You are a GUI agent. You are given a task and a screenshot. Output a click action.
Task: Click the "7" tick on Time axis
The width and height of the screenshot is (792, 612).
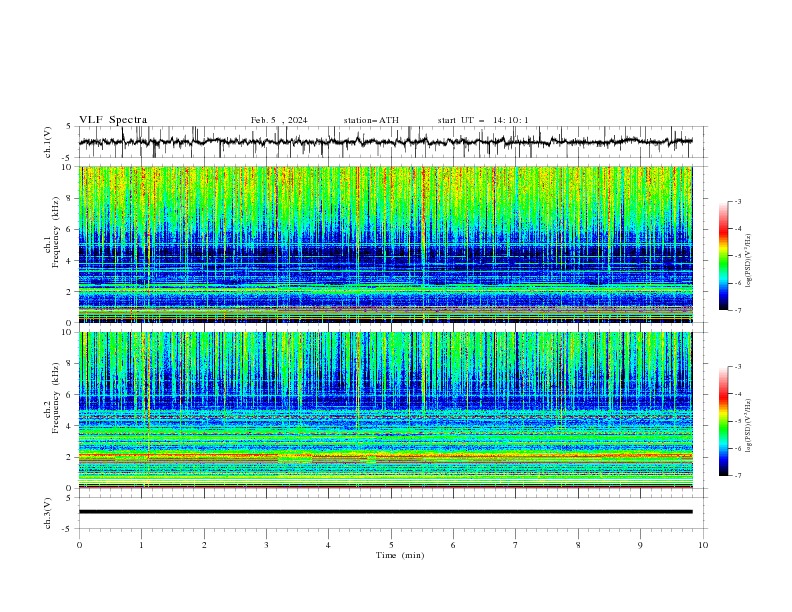point(516,545)
